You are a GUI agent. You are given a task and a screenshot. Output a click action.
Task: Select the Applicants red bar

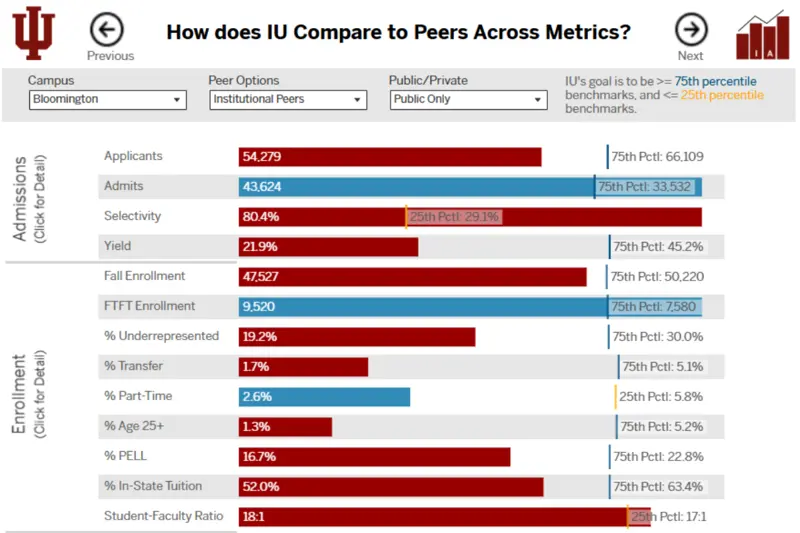point(390,157)
